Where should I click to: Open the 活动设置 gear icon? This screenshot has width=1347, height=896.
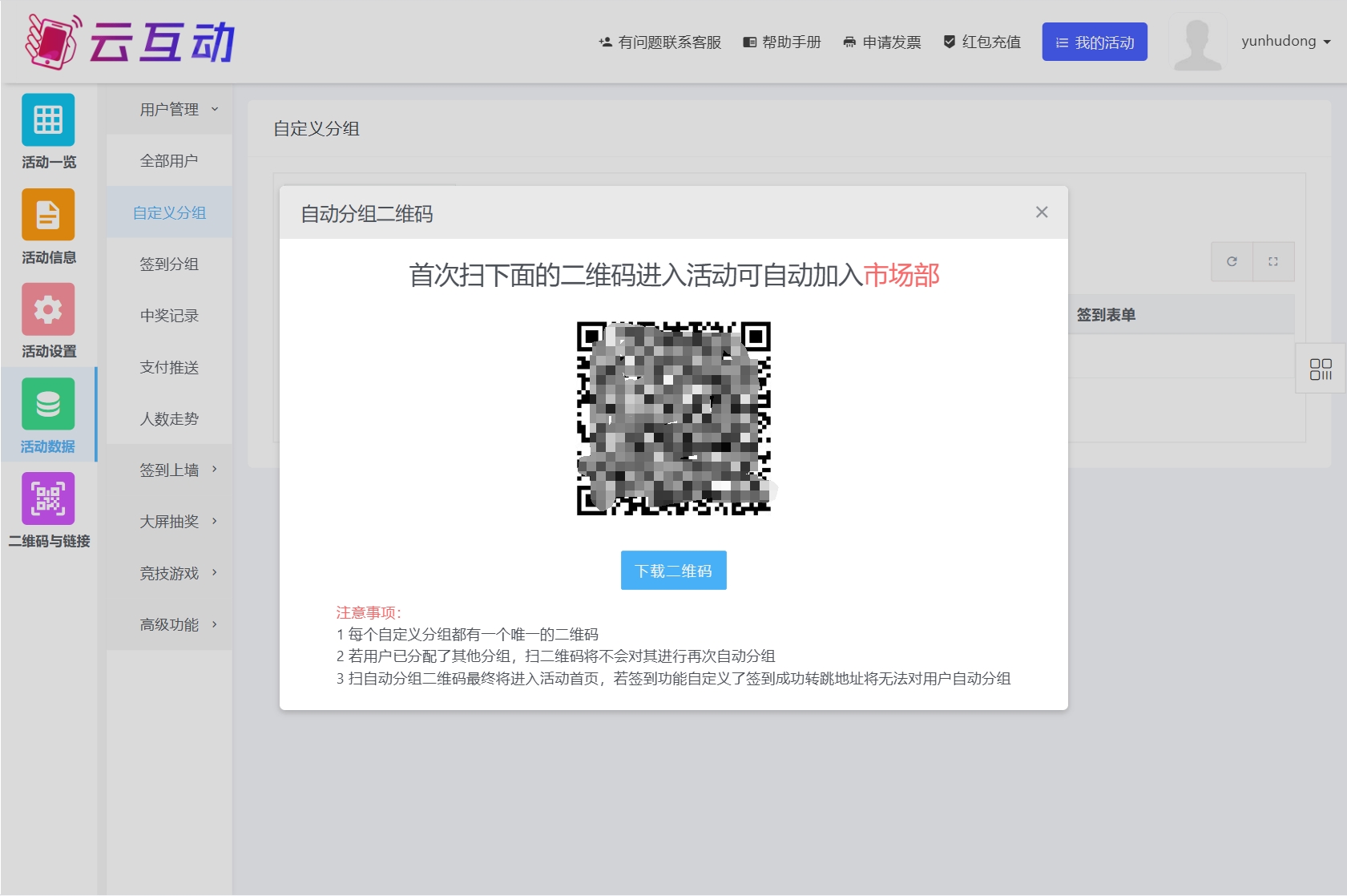click(48, 309)
